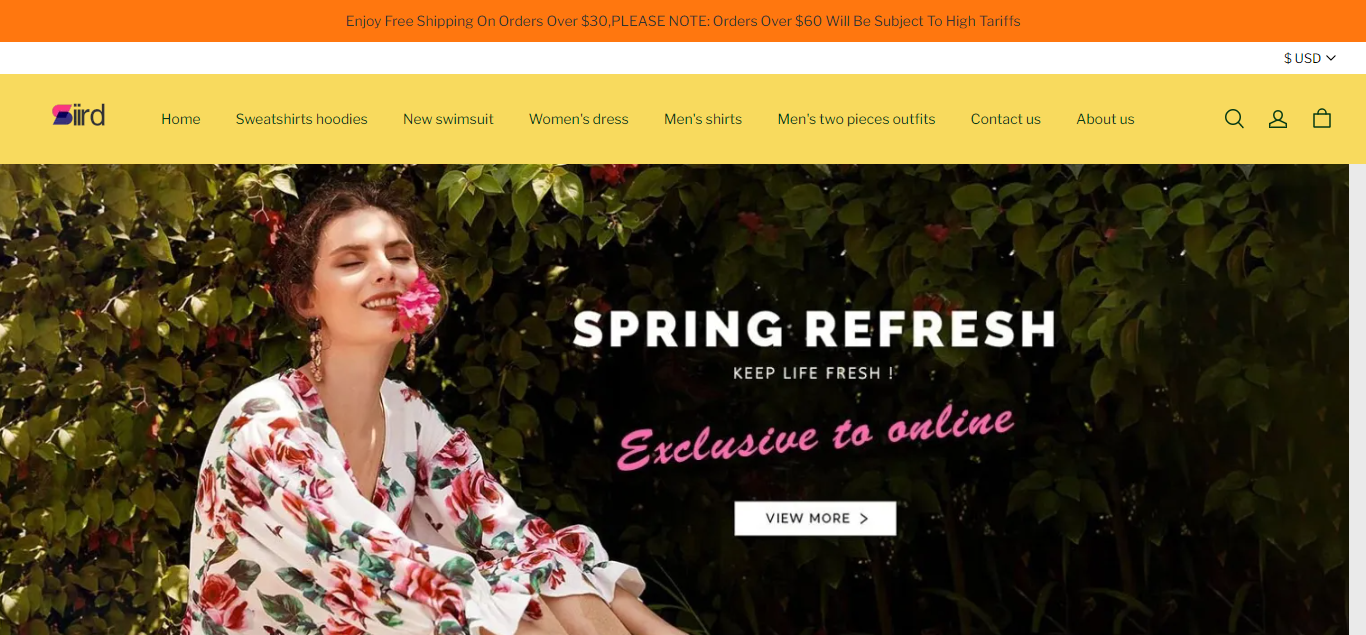Click the chevron next to USD
Screen dimensions: 1366x635
click(x=1331, y=58)
